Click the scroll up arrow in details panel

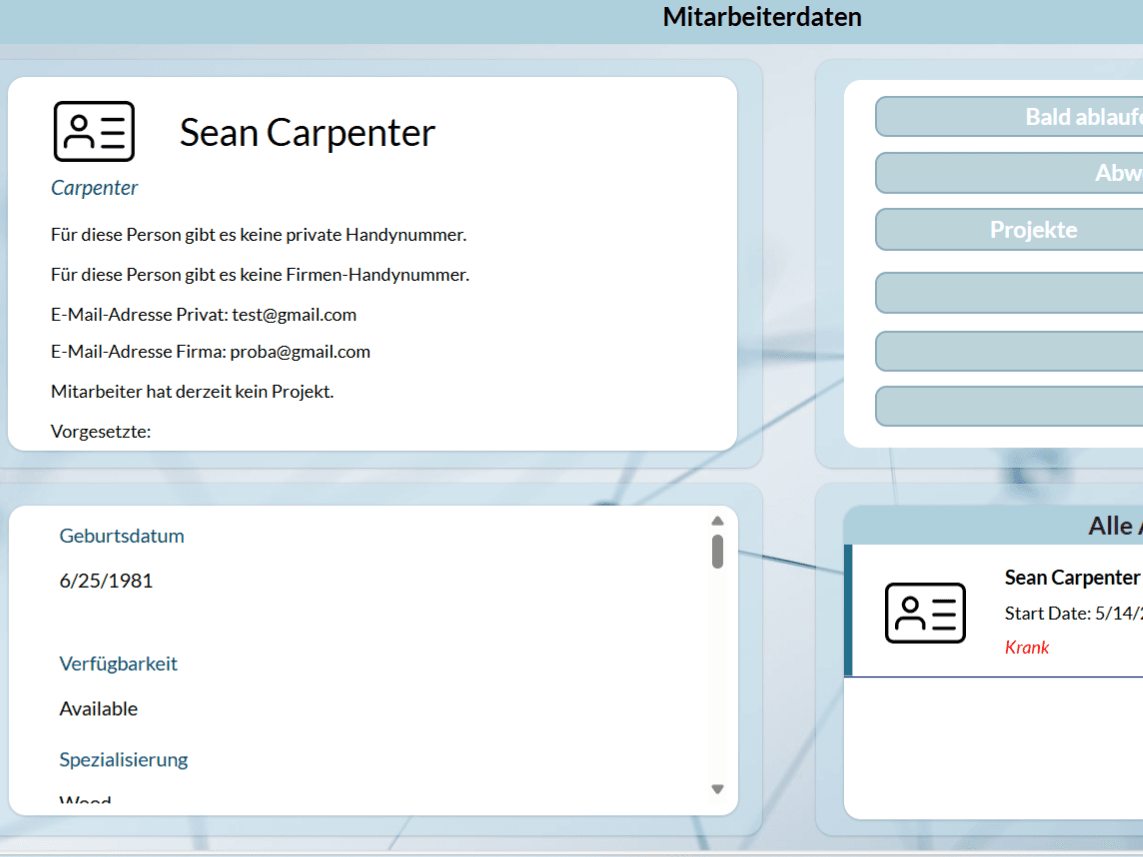tap(717, 521)
